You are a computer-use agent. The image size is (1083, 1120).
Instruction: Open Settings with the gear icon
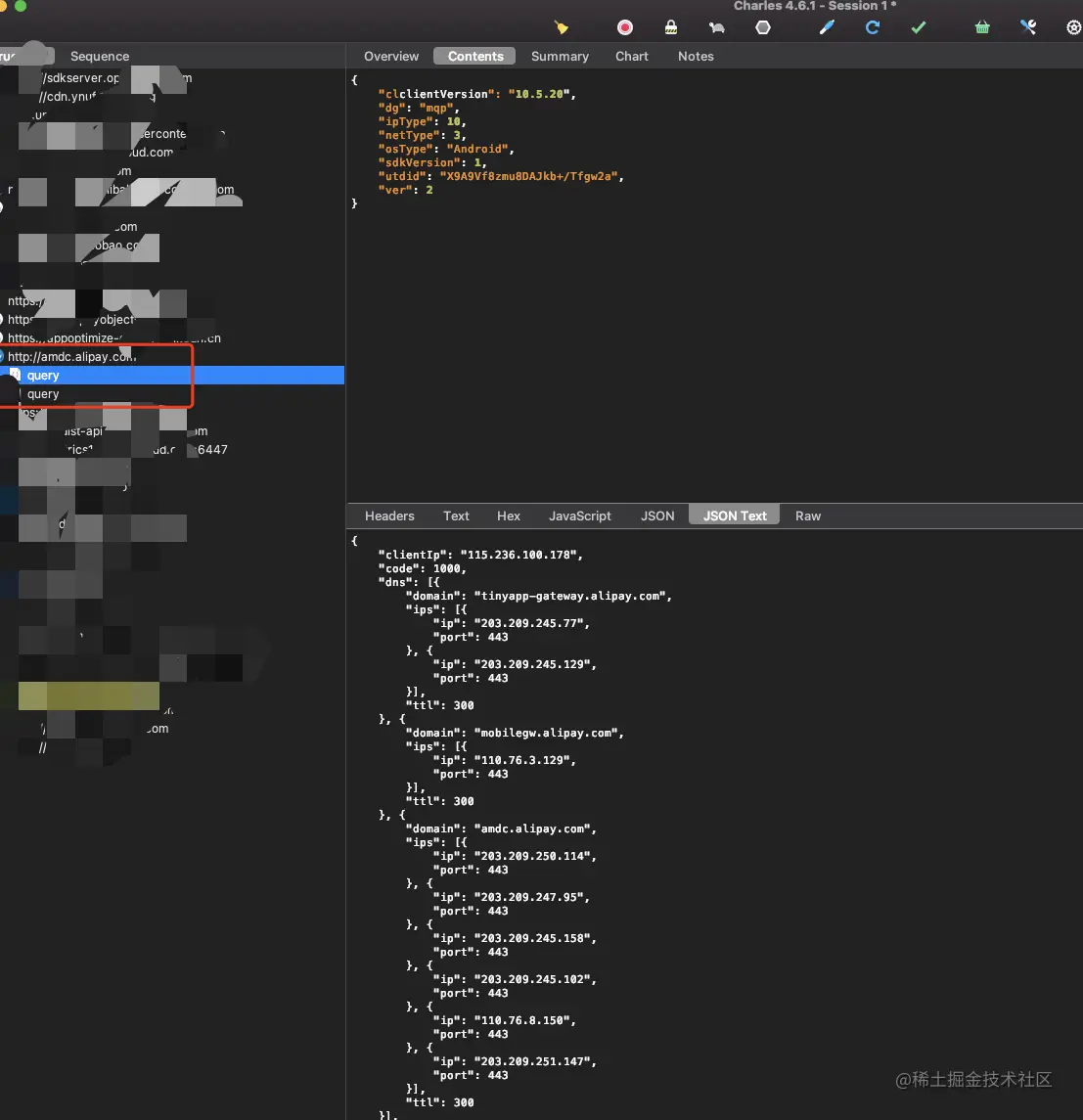pyautogui.click(x=1074, y=27)
